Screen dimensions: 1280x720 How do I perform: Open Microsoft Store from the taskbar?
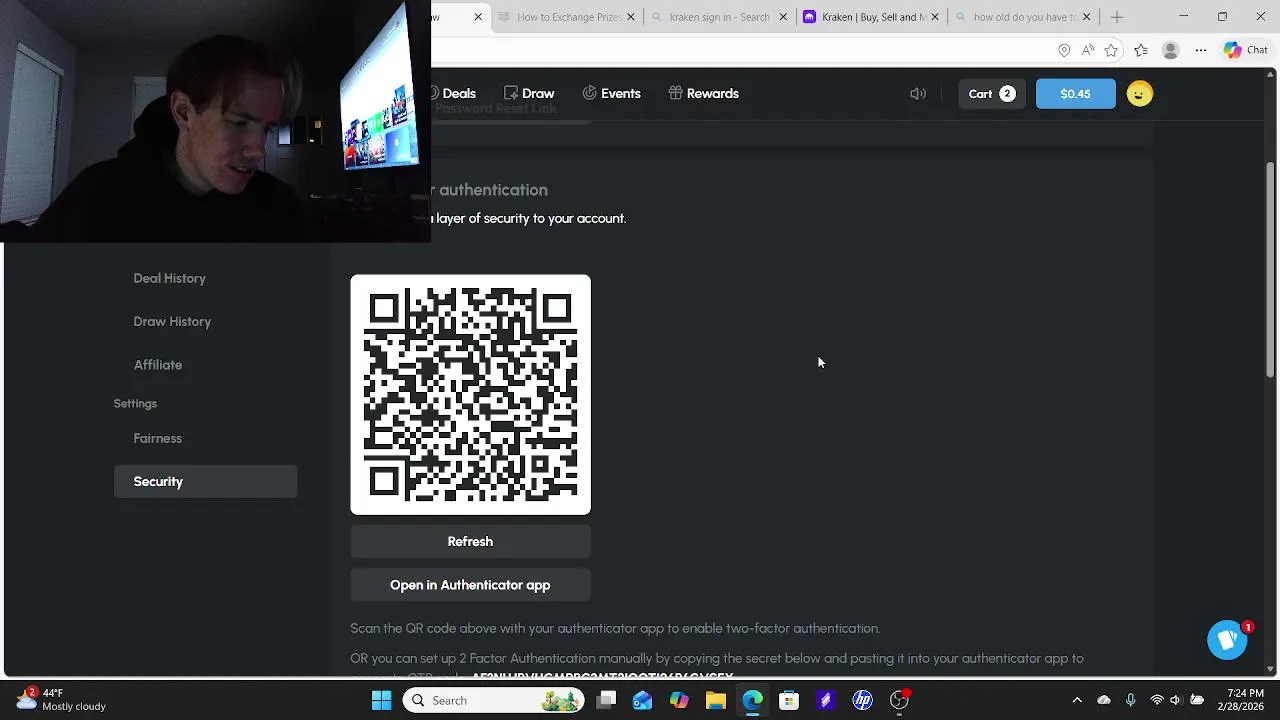click(789, 700)
